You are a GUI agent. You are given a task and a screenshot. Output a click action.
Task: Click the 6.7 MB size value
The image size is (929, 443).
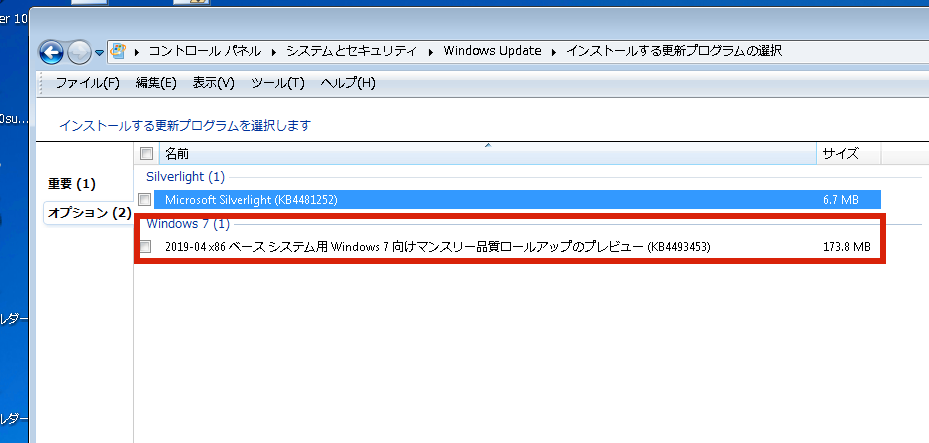840,200
